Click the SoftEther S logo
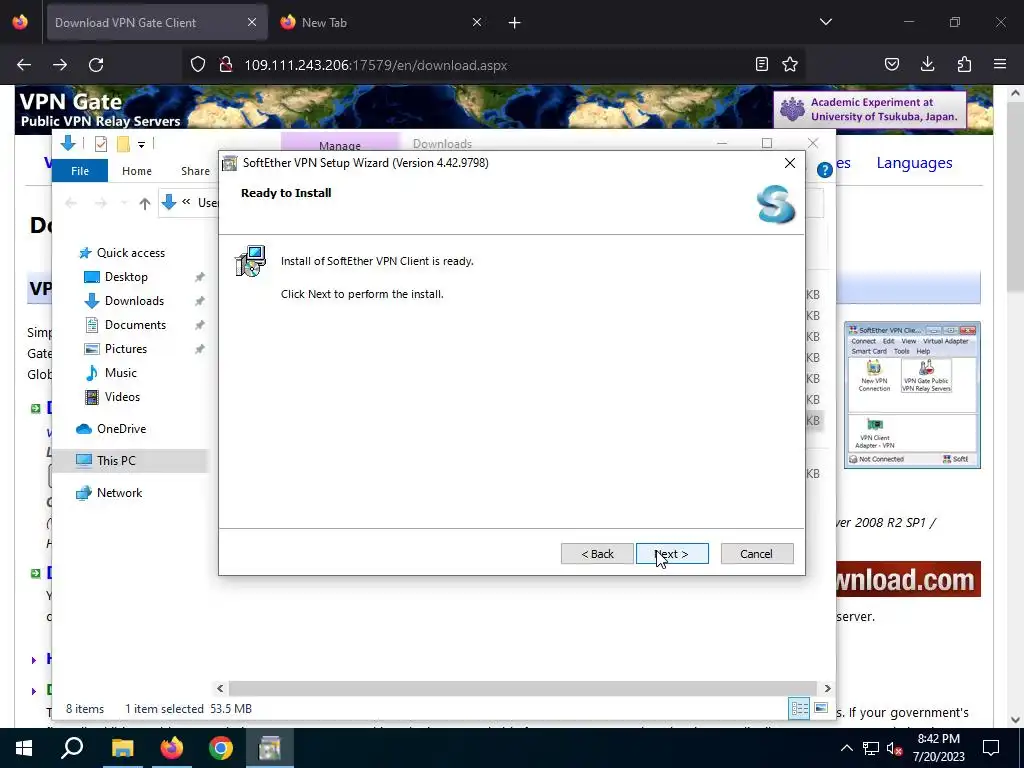The height and width of the screenshot is (768, 1024). click(776, 204)
